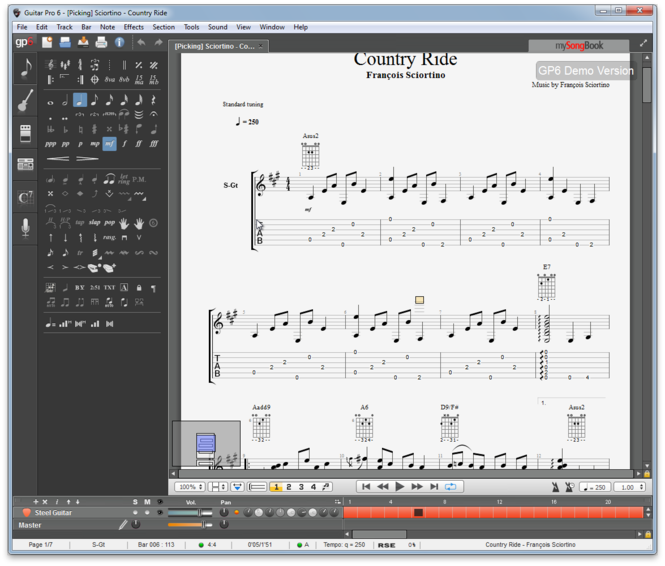The width and height of the screenshot is (665, 566).
Task: Open the File menu
Action: (x=22, y=27)
